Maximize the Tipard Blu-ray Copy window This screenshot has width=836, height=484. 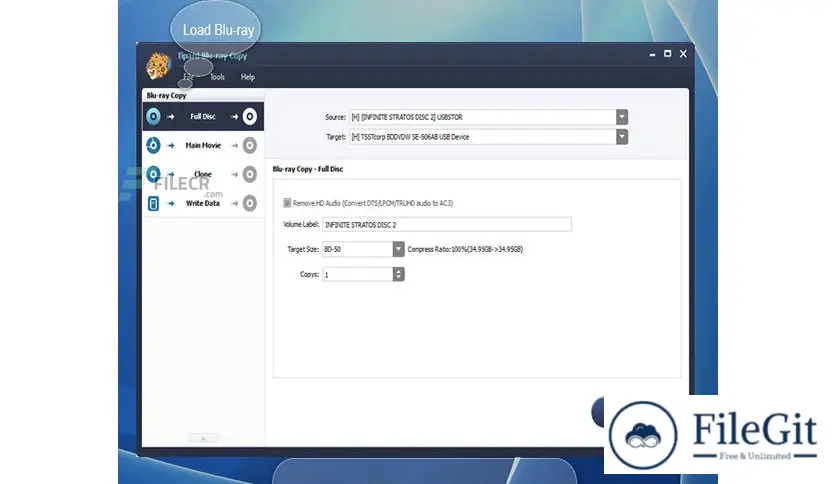point(668,53)
